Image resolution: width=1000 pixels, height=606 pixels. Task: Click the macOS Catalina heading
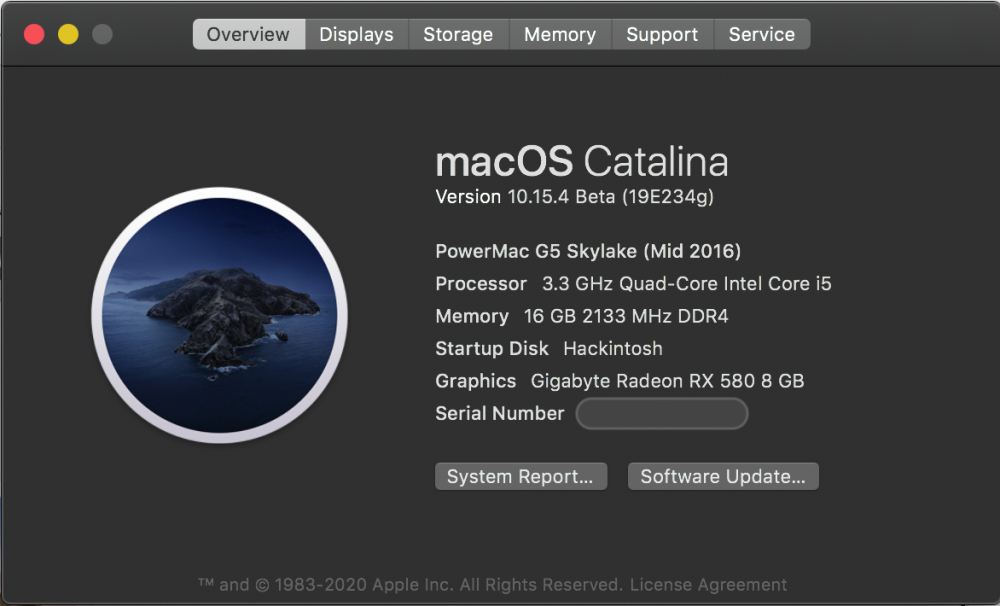[582, 161]
